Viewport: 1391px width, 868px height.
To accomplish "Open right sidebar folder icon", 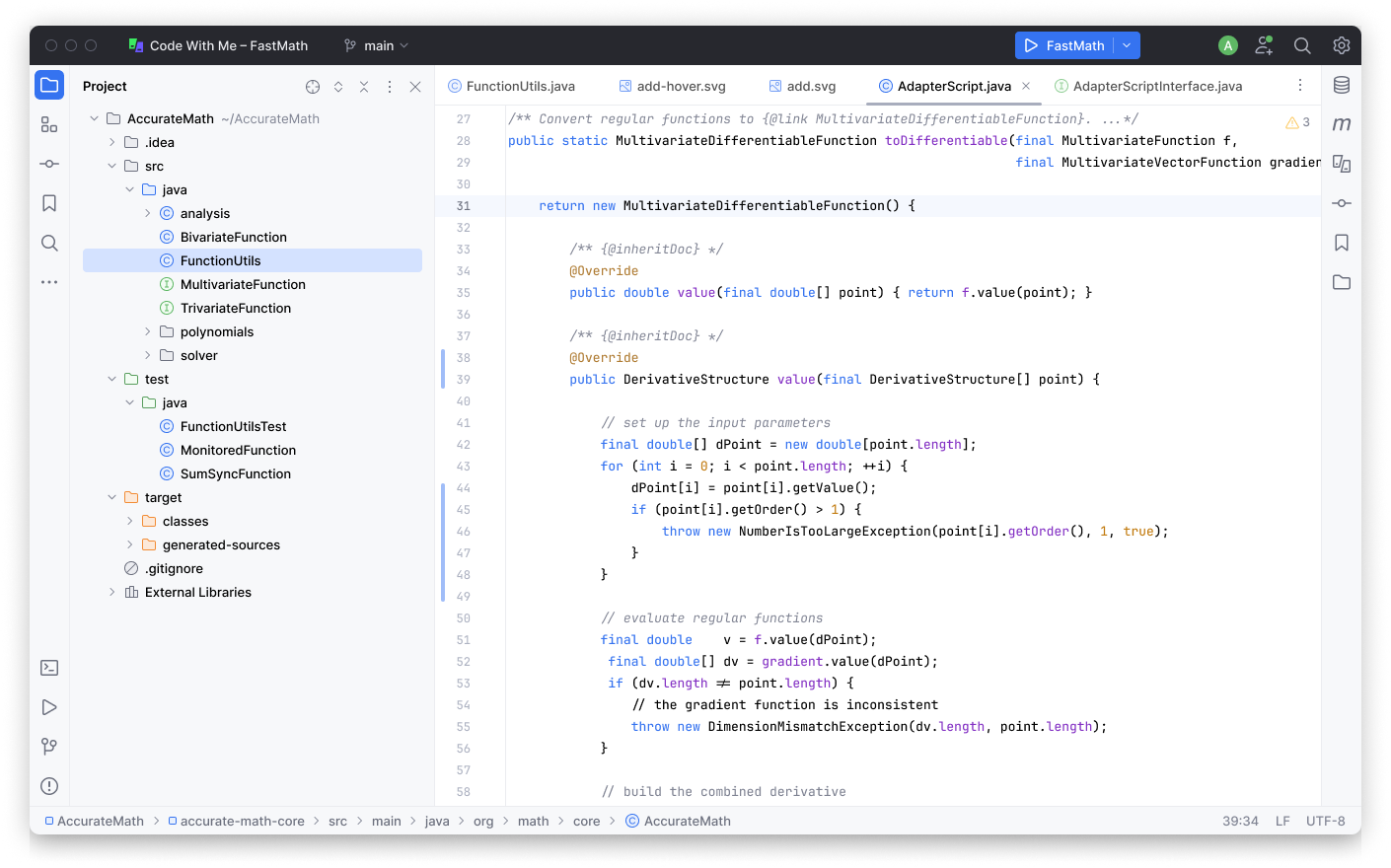I will (1342, 282).
